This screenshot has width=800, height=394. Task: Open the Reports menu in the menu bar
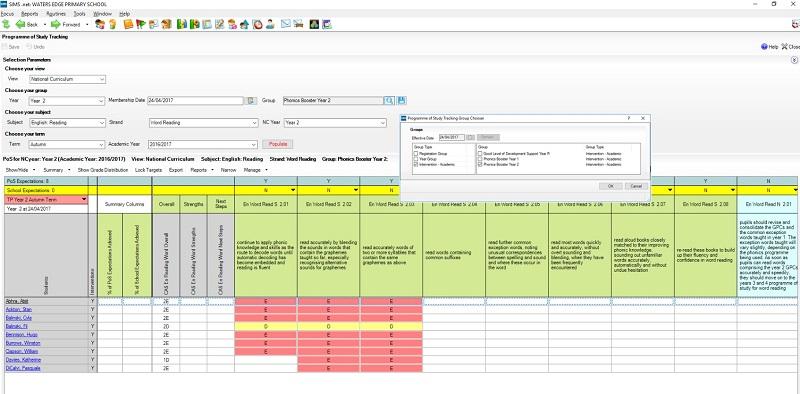[x=30, y=14]
